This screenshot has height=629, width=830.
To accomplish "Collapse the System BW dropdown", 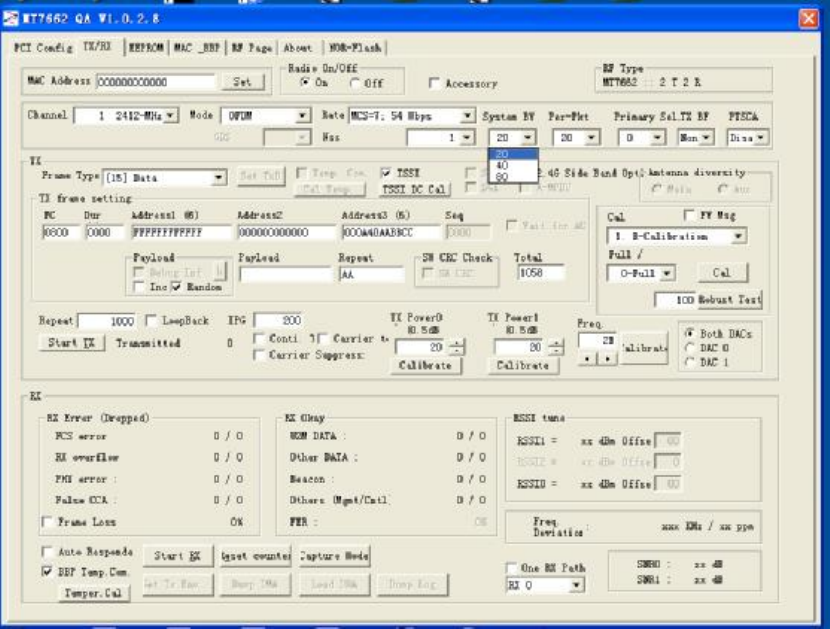I will 528,138.
